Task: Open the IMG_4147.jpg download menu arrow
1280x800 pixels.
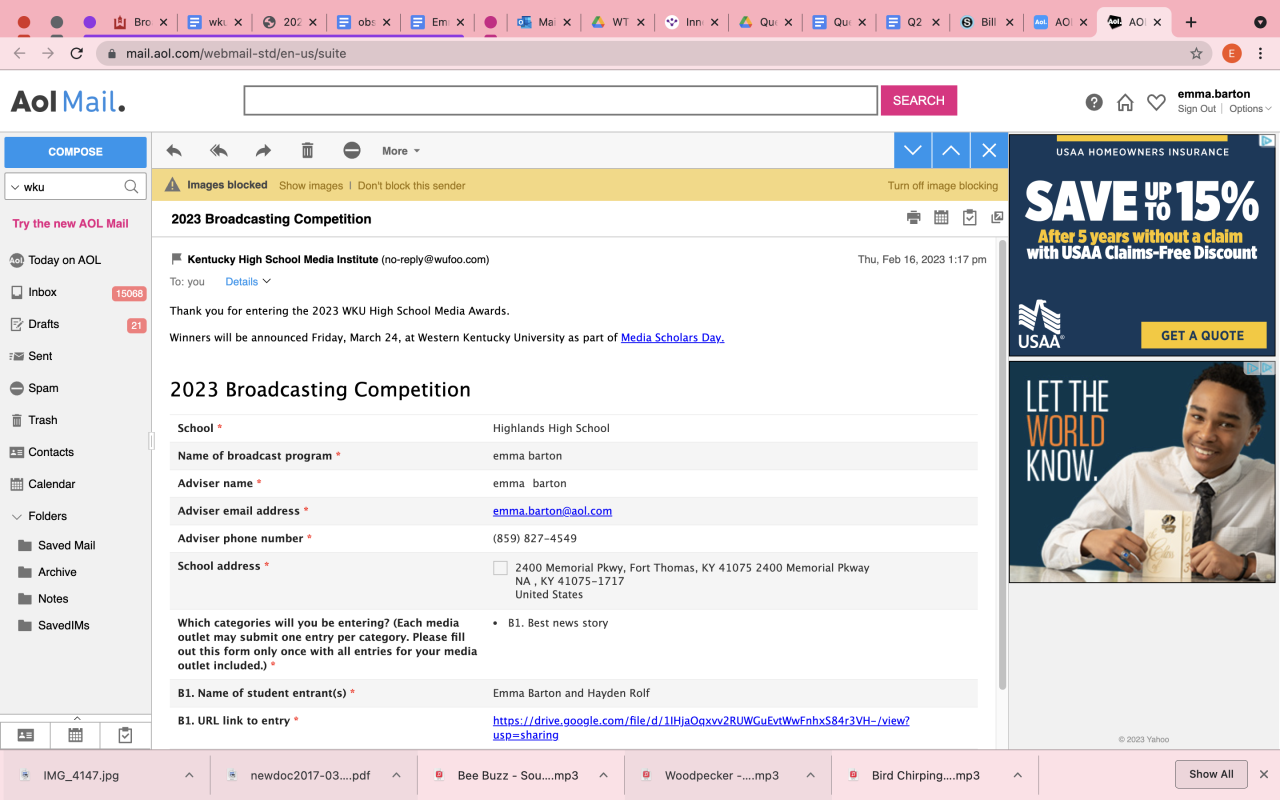Action: click(x=189, y=775)
